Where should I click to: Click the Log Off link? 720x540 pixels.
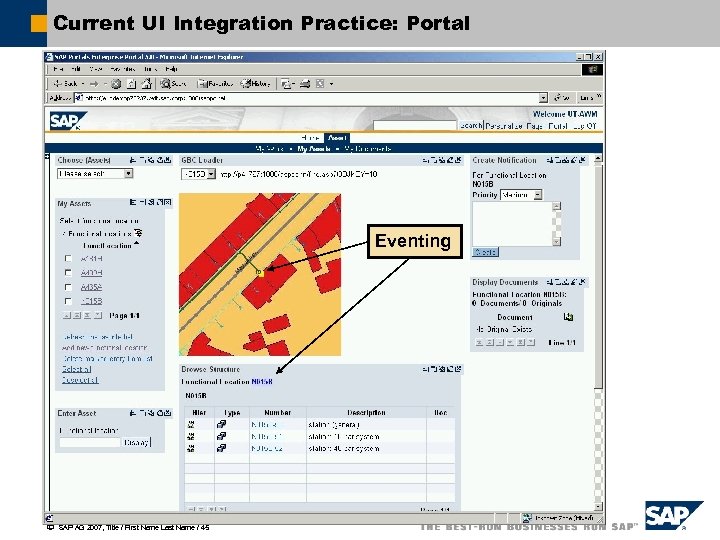tap(585, 125)
